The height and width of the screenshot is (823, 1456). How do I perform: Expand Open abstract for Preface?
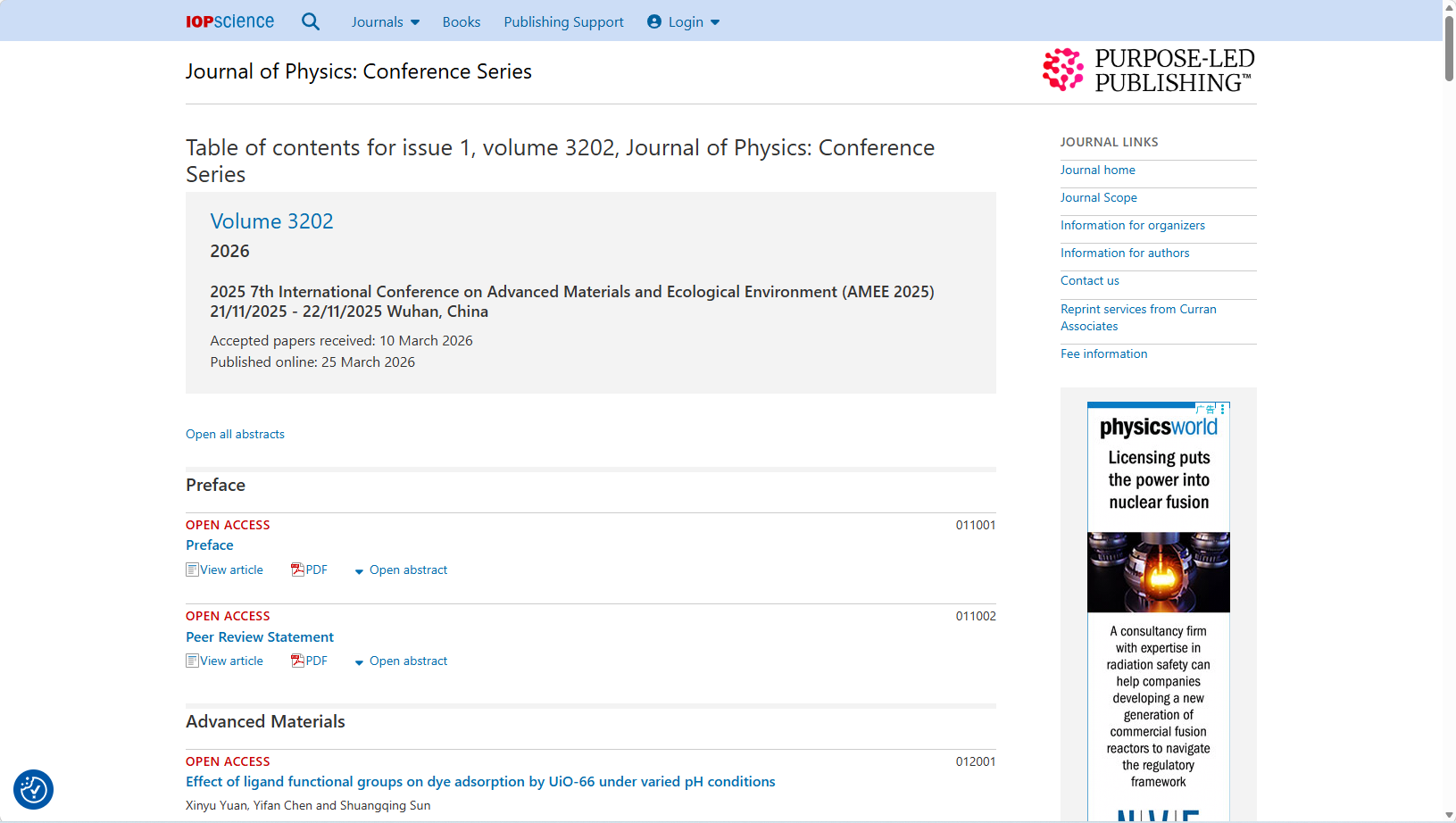[401, 569]
